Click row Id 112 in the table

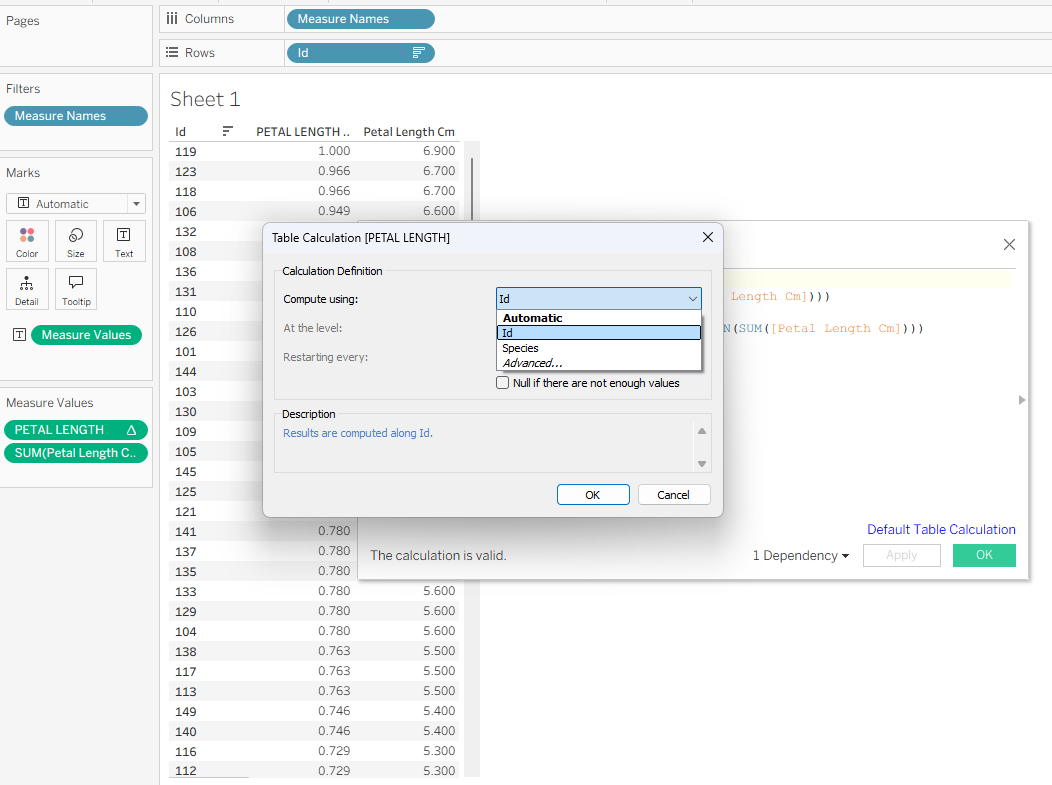[x=186, y=771]
